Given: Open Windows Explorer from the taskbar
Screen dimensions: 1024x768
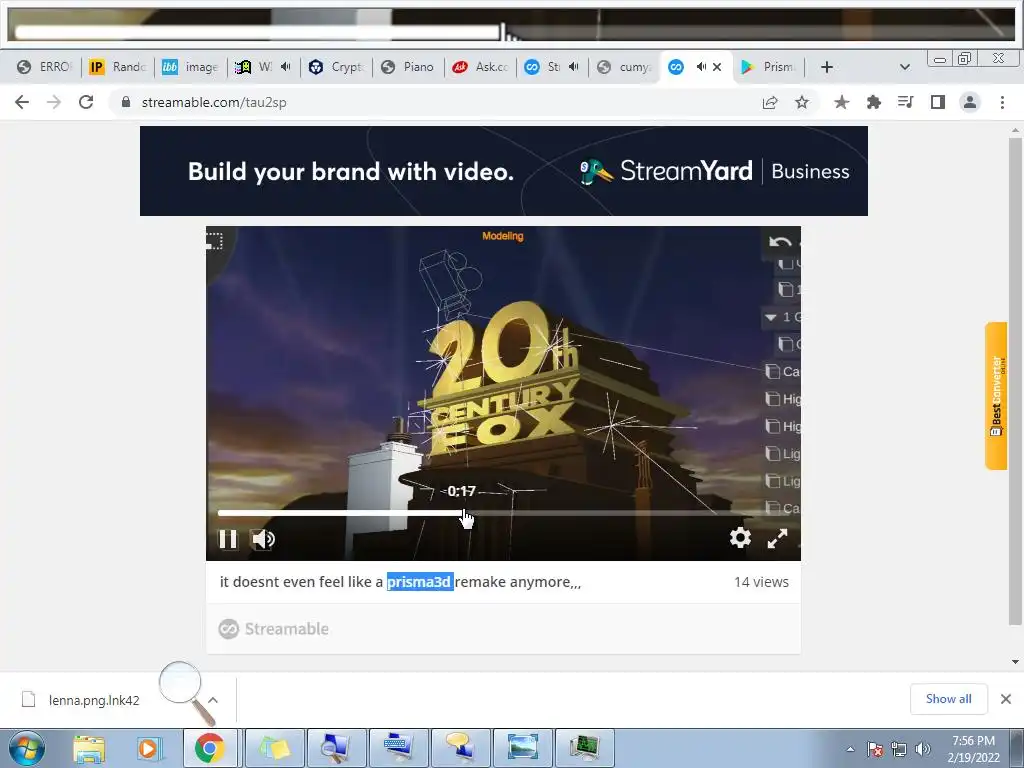Looking at the screenshot, I should [89, 748].
